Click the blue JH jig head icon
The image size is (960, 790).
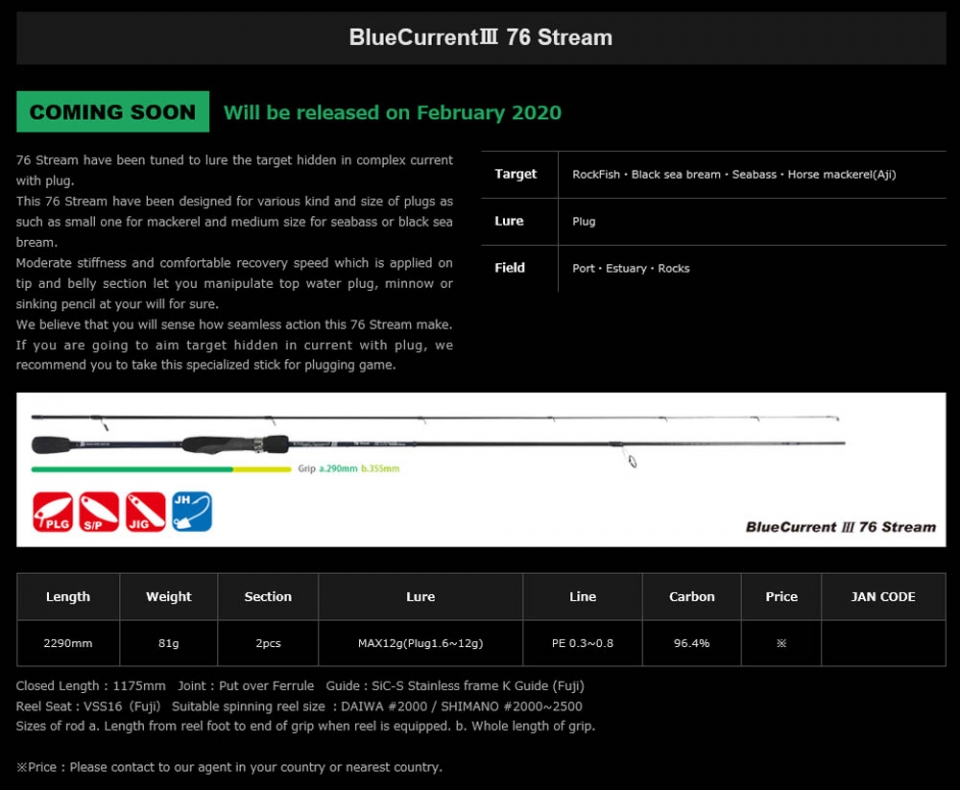point(192,511)
